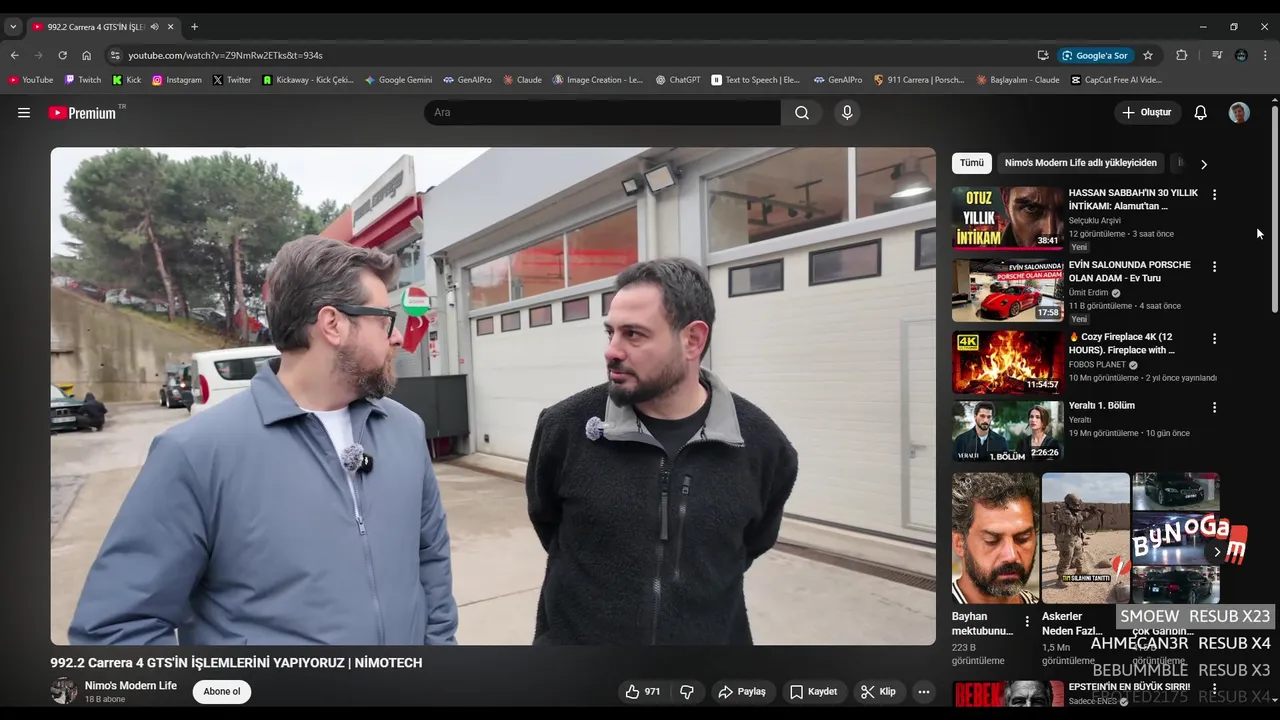Focus the Ara search field

click(x=602, y=113)
